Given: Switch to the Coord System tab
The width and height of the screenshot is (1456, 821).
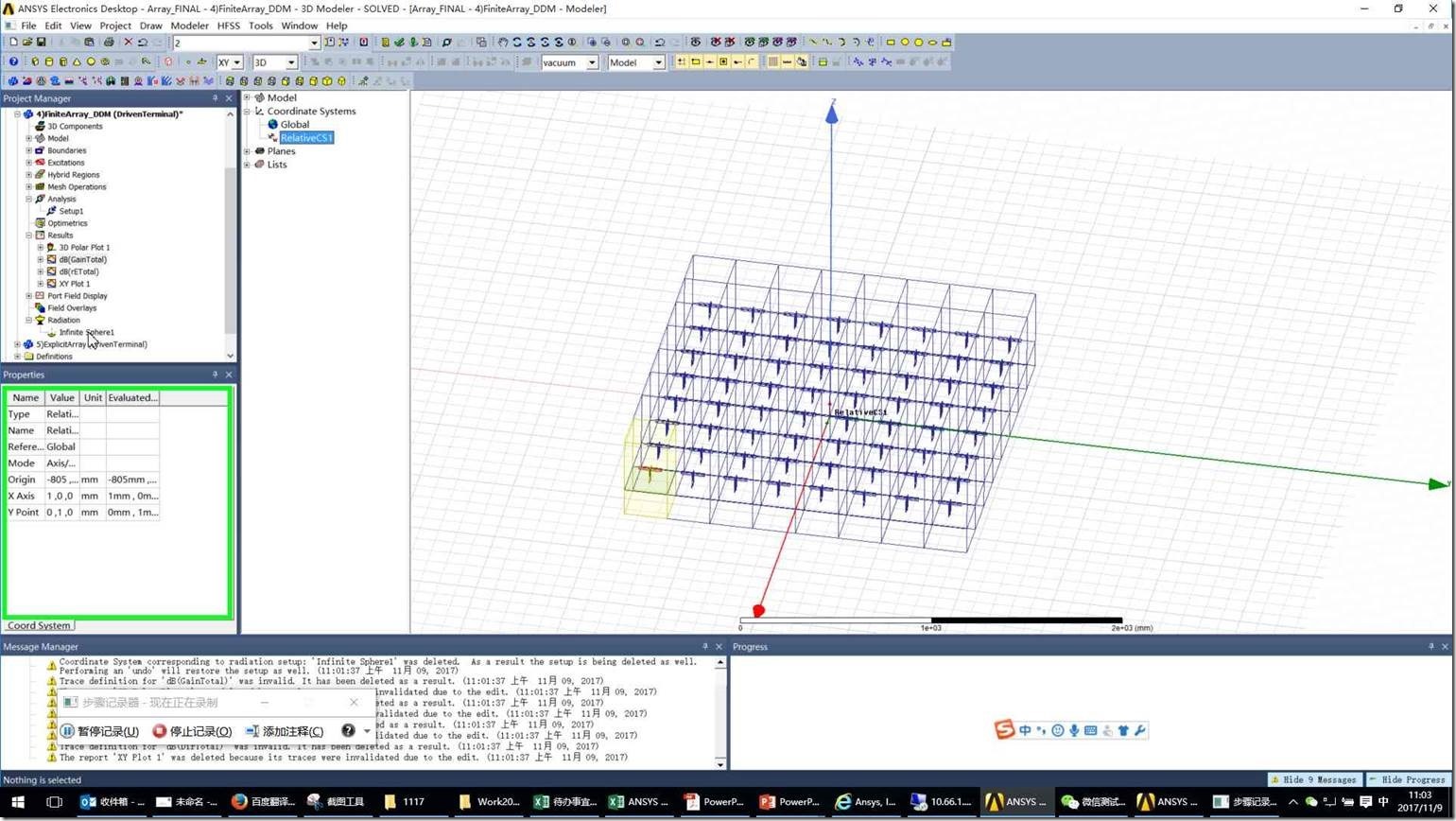Looking at the screenshot, I should tap(39, 625).
